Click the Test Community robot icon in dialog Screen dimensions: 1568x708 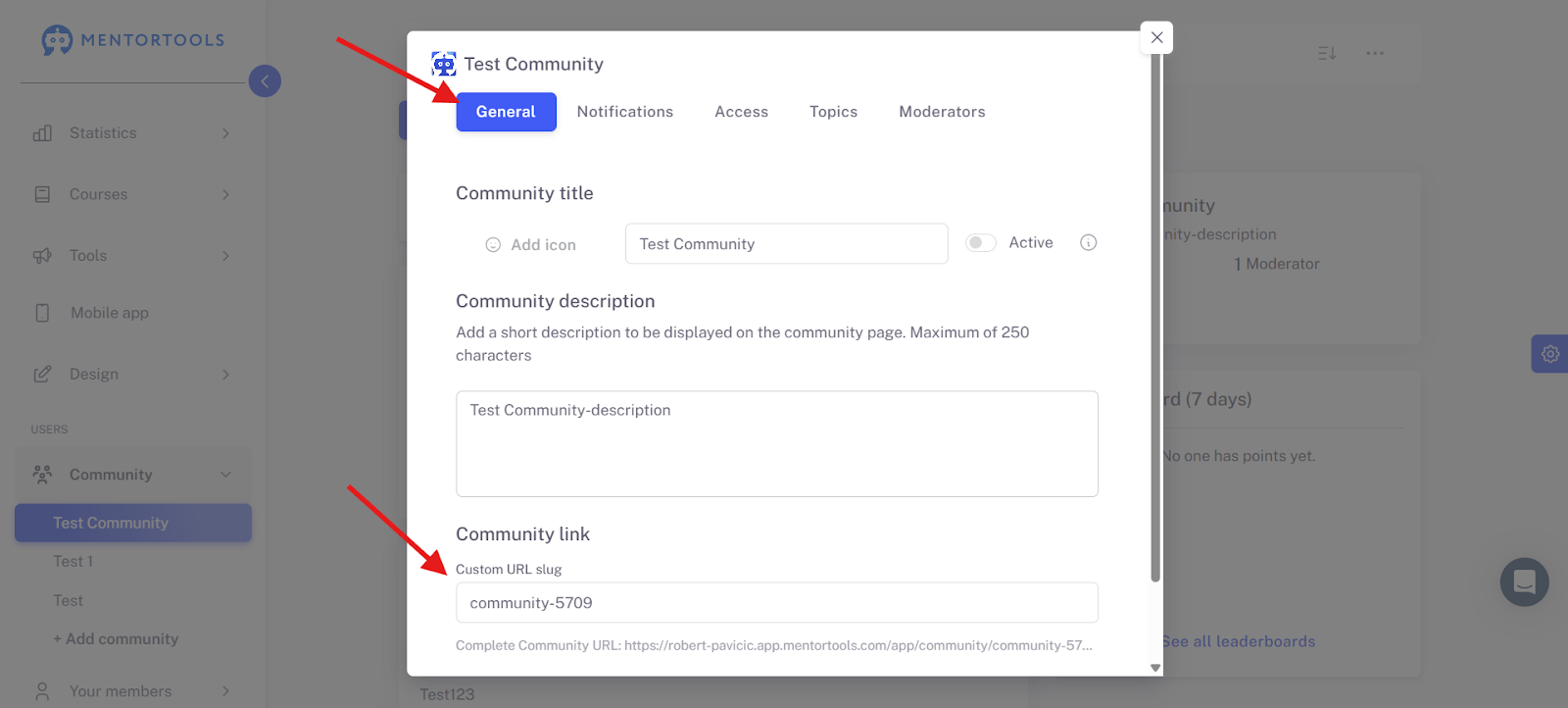[x=444, y=65]
